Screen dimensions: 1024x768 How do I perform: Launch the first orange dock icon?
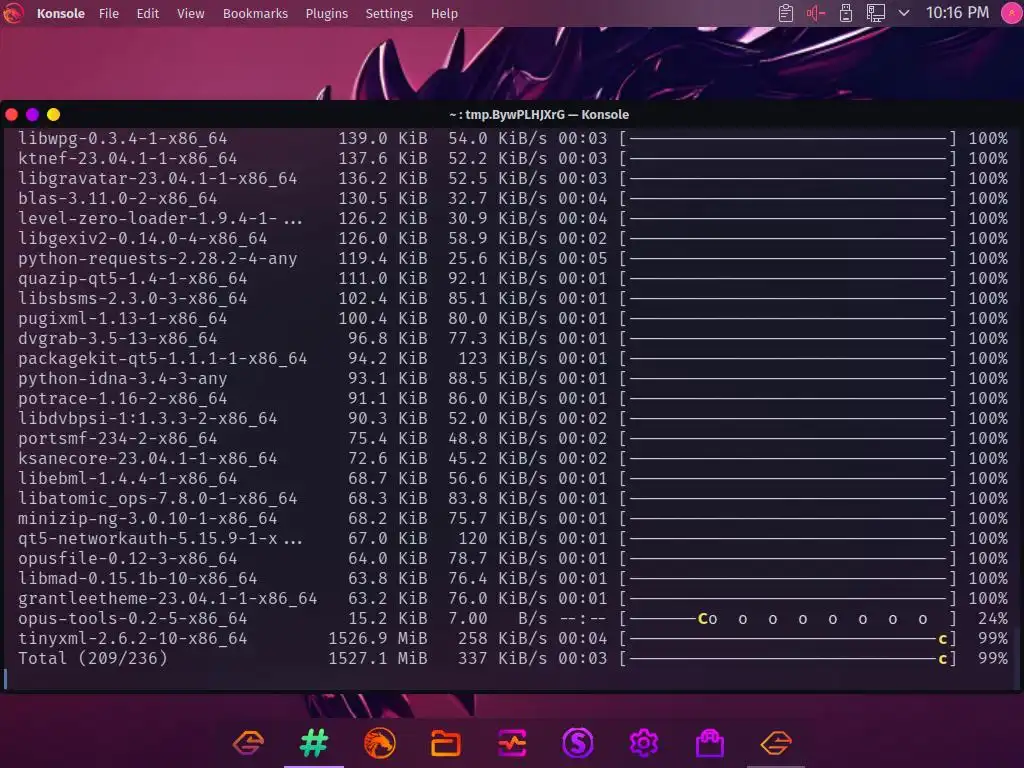(248, 743)
